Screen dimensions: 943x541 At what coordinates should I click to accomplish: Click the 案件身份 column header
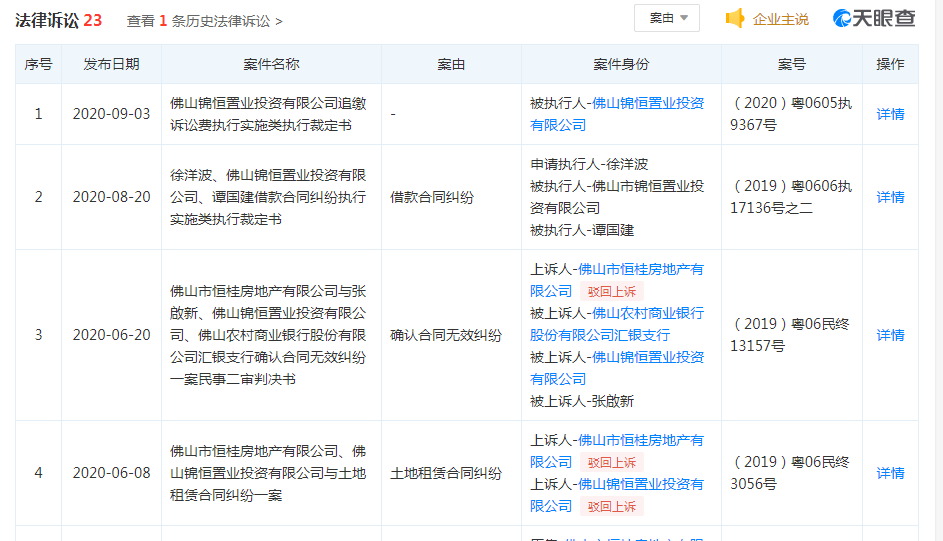click(621, 64)
